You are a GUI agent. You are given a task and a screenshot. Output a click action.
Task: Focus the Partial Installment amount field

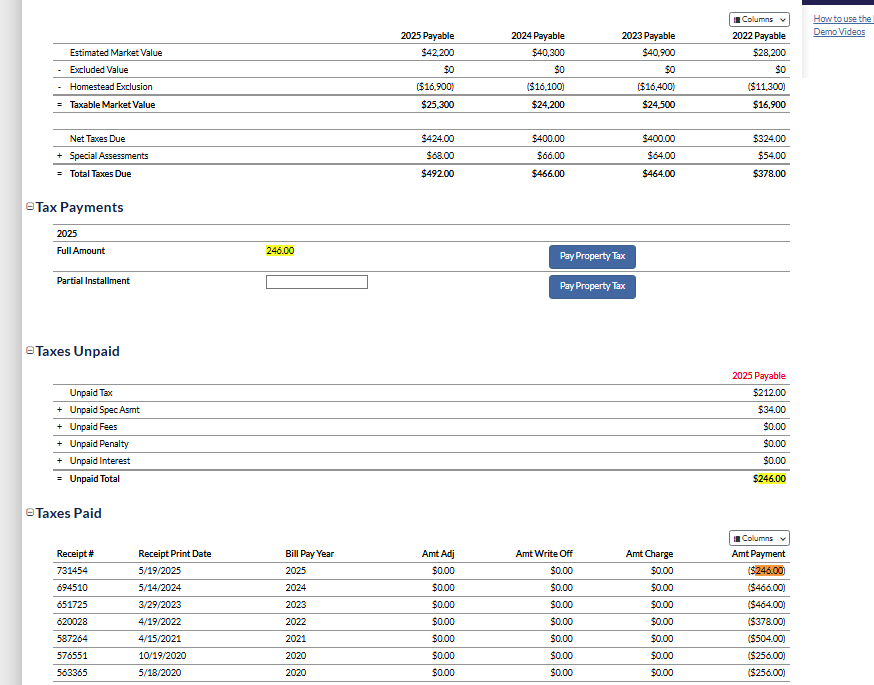[316, 282]
